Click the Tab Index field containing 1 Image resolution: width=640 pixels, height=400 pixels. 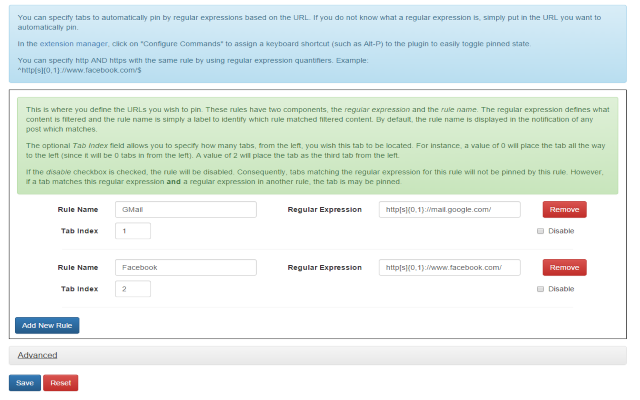click(x=133, y=231)
